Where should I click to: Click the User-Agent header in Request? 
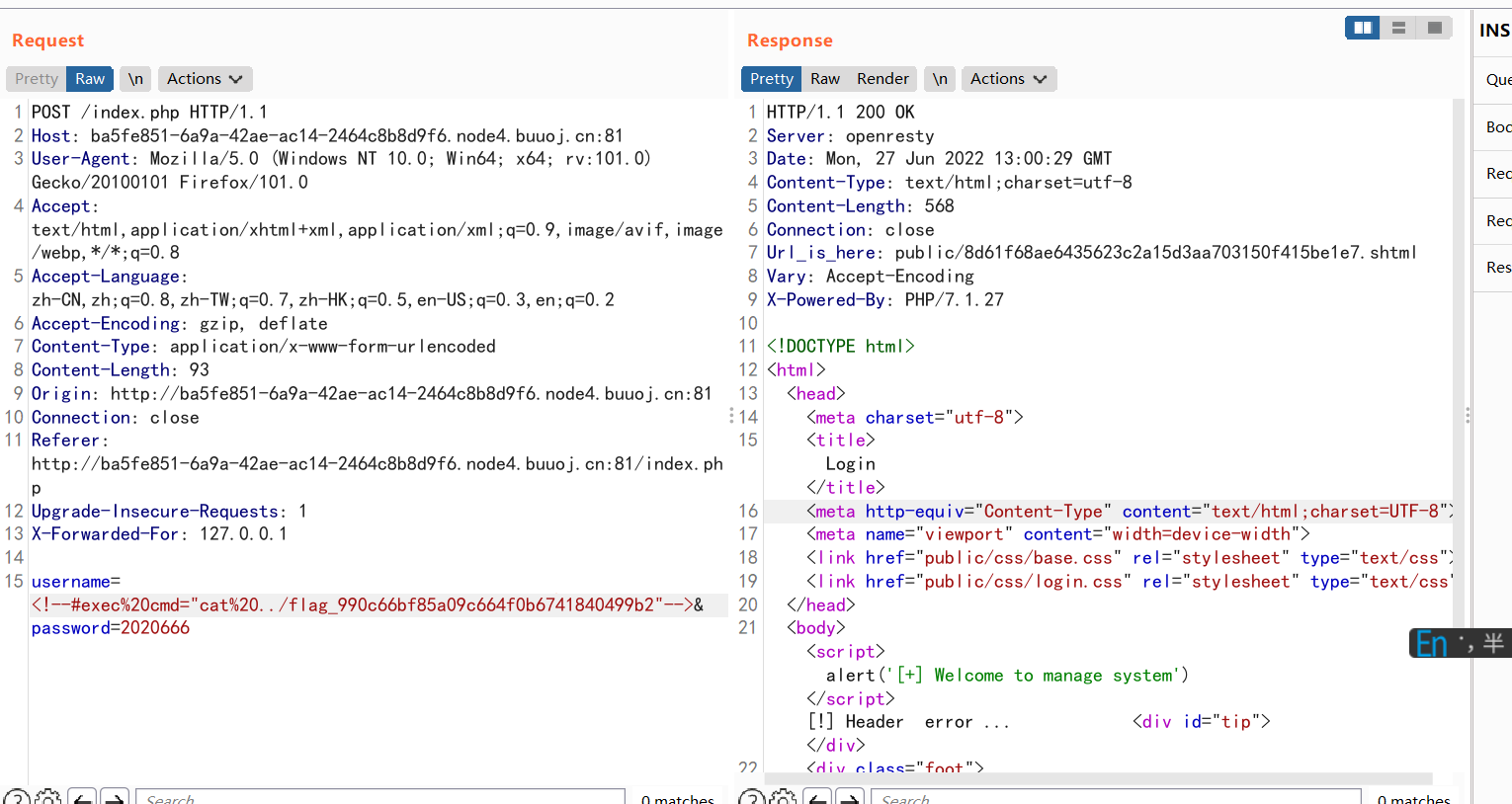point(341,170)
